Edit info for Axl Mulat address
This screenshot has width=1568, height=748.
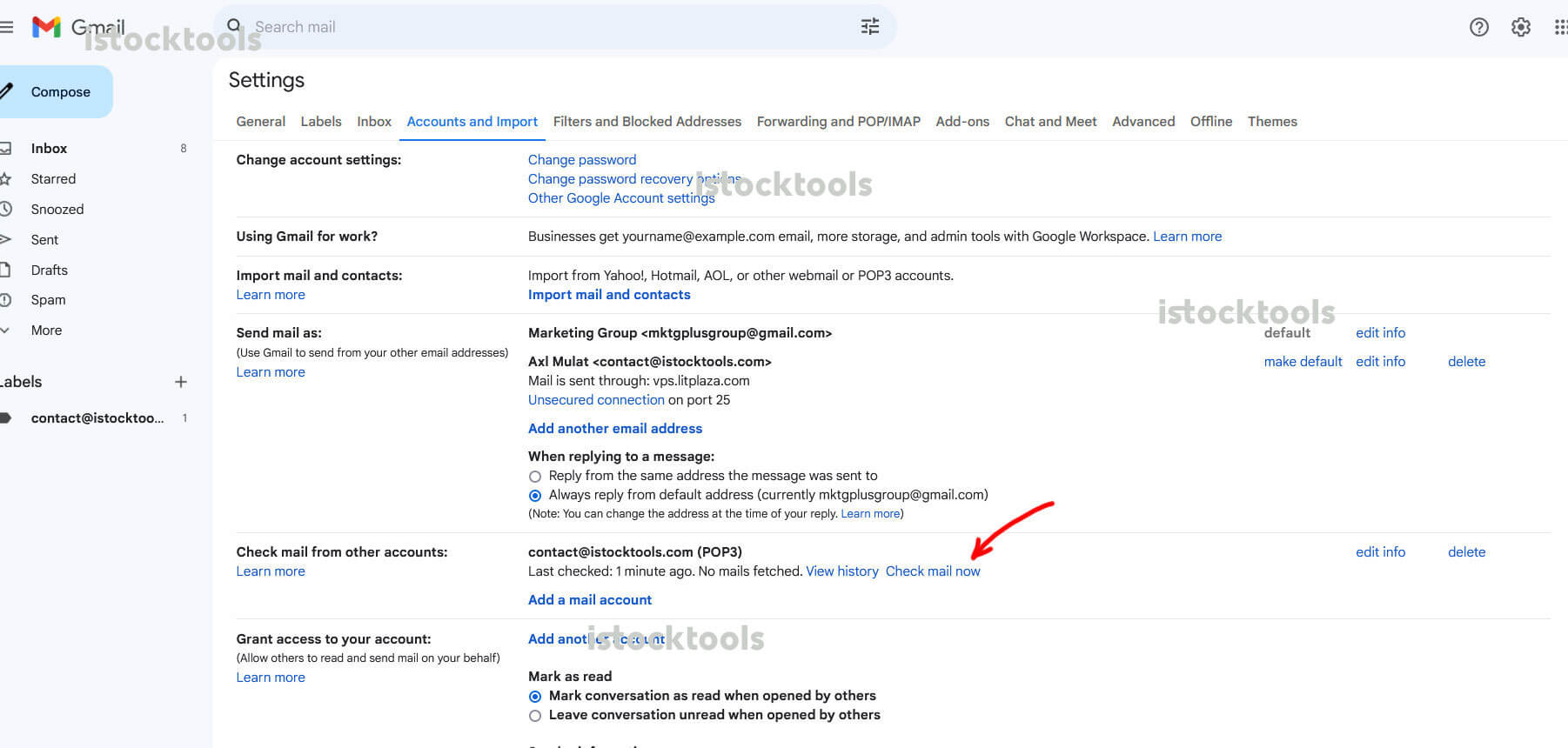coord(1380,362)
